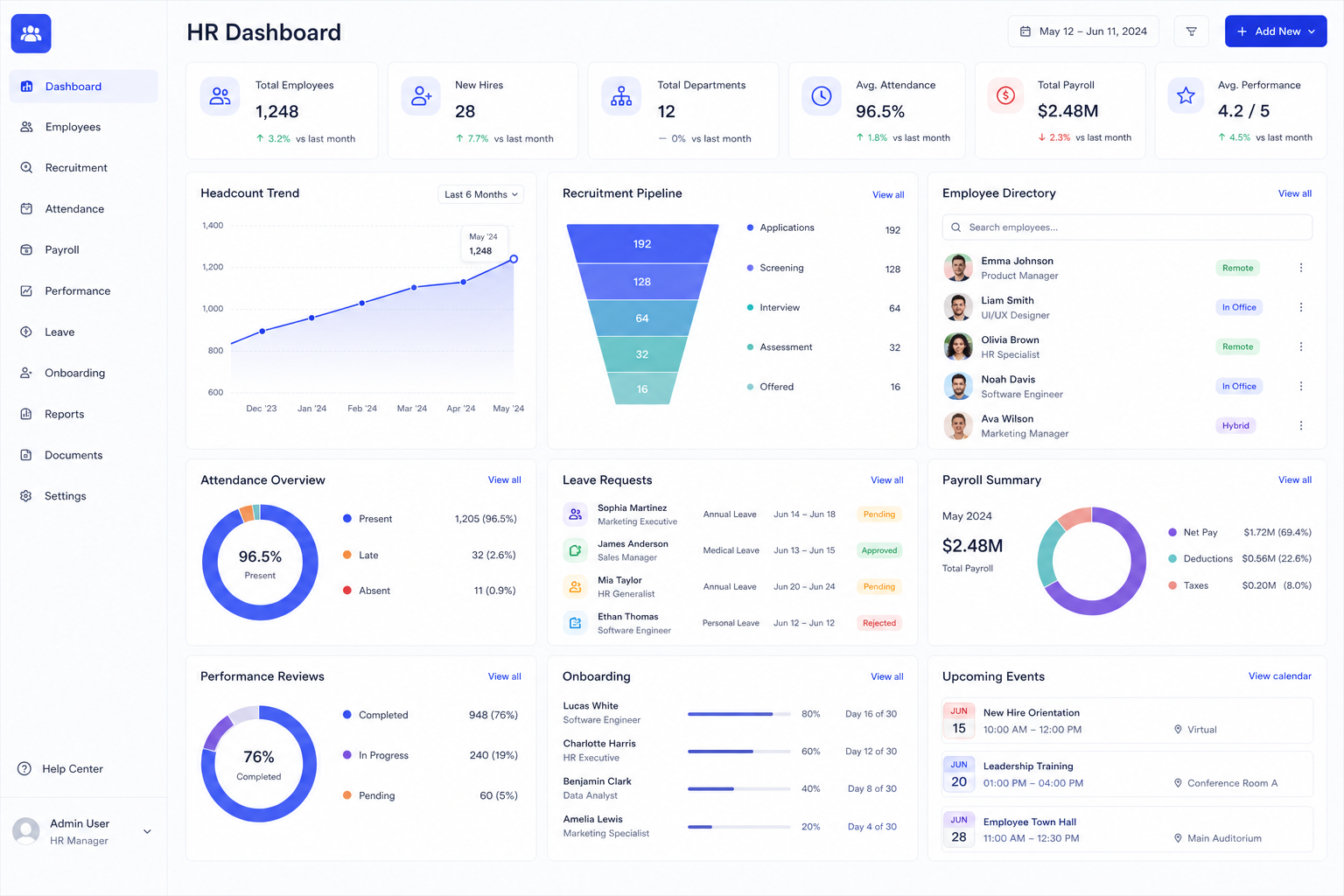The image size is (1344, 896).
Task: Click the Avg. Performance star icon
Action: click(1186, 95)
